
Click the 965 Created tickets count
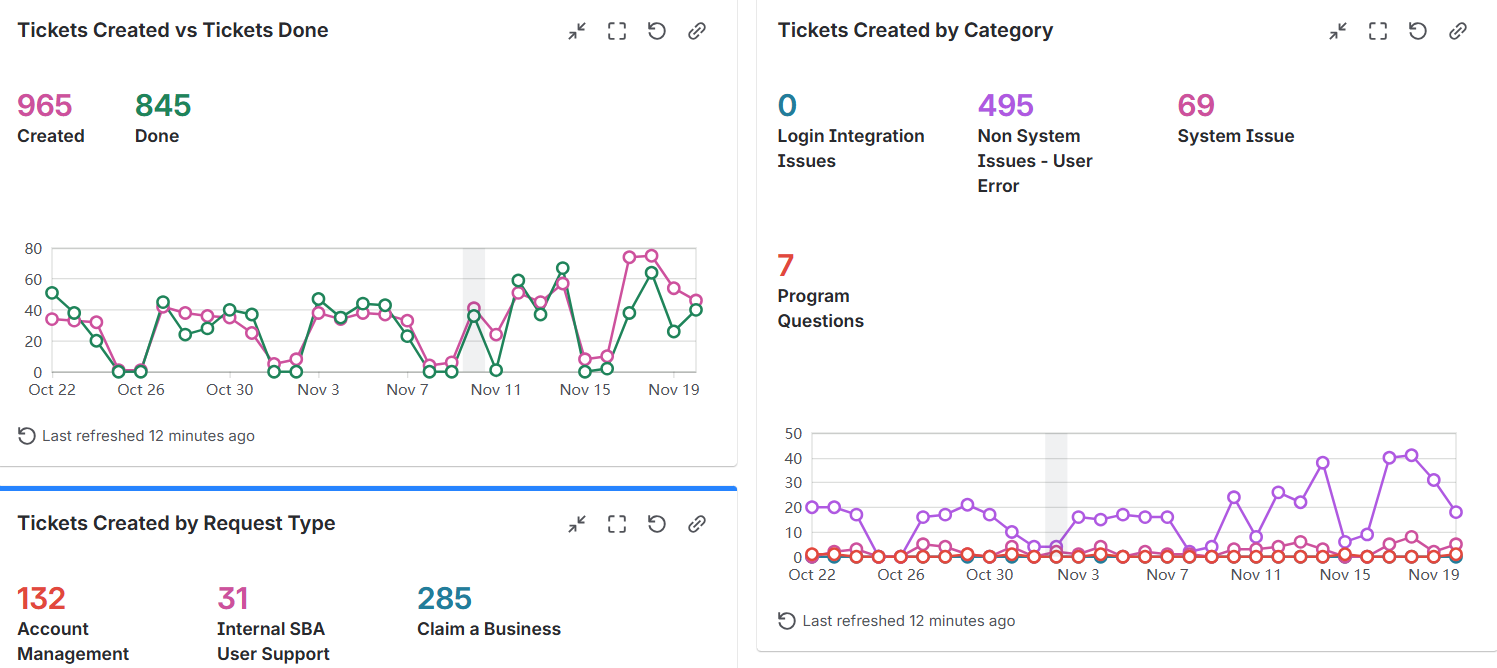pyautogui.click(x=45, y=105)
